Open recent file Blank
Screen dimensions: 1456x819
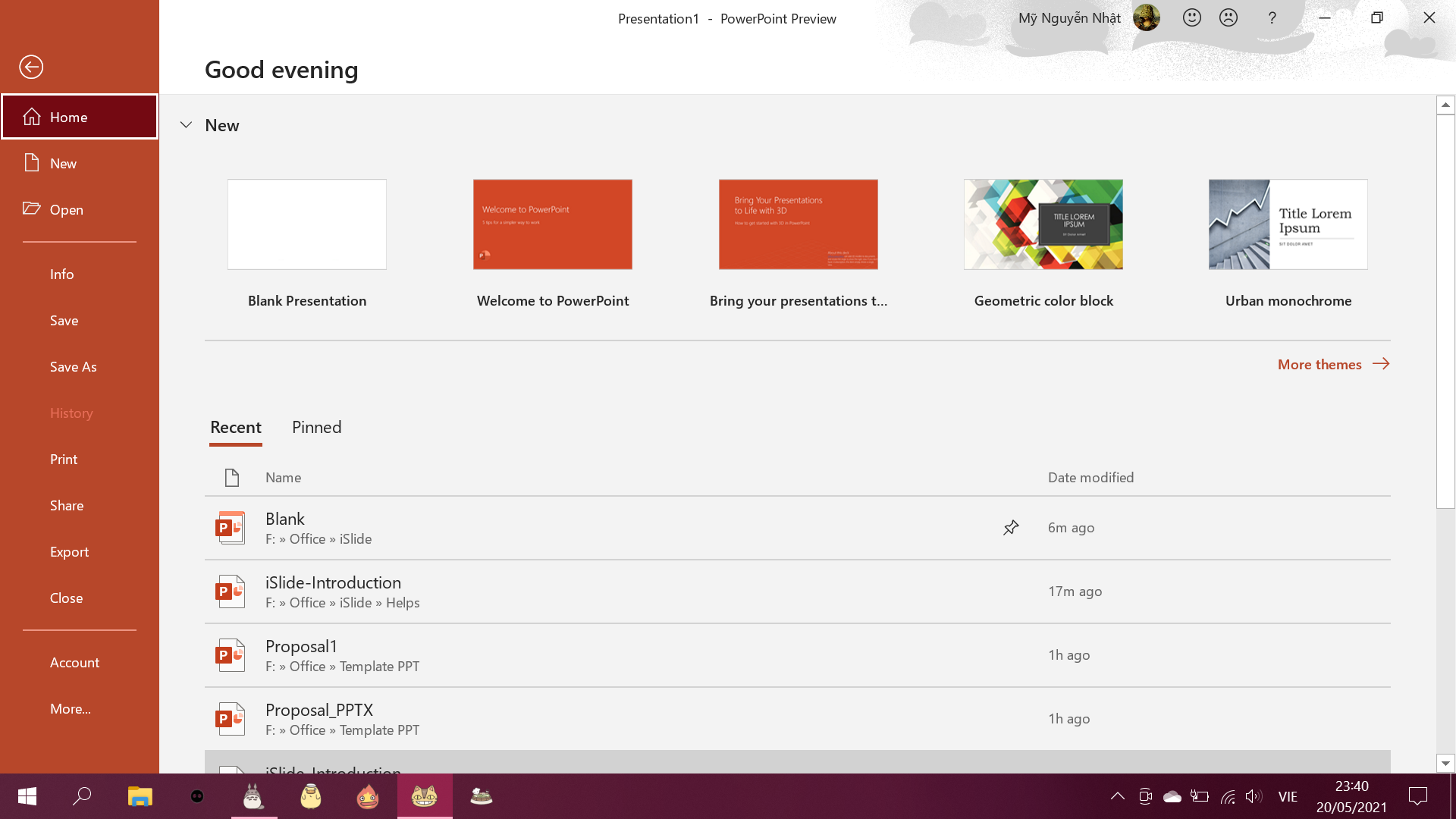point(798,528)
